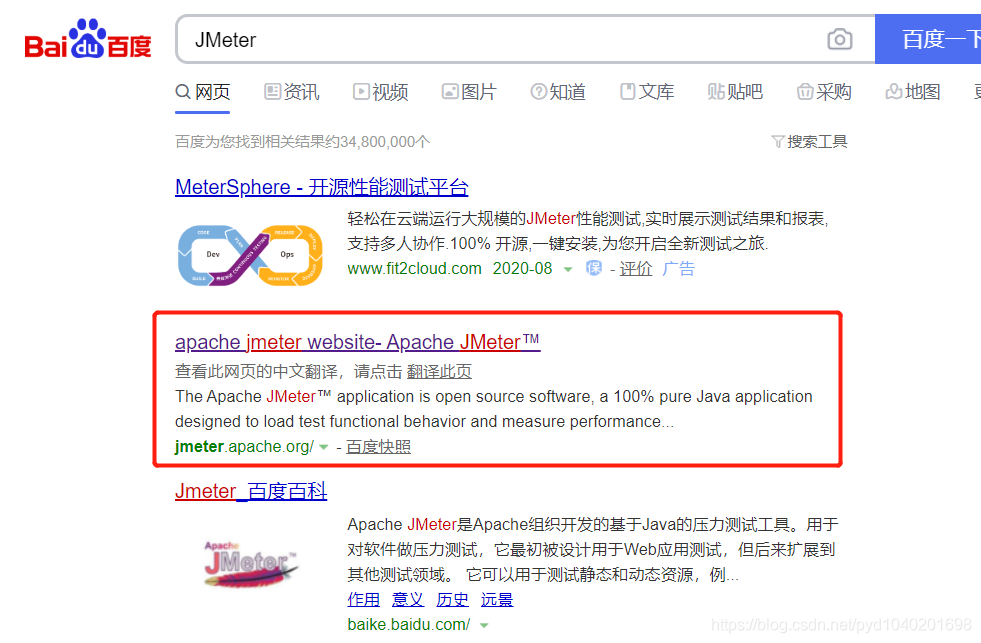Click the baike.baidu.com URL
The height and width of the screenshot is (643, 981).
[409, 624]
